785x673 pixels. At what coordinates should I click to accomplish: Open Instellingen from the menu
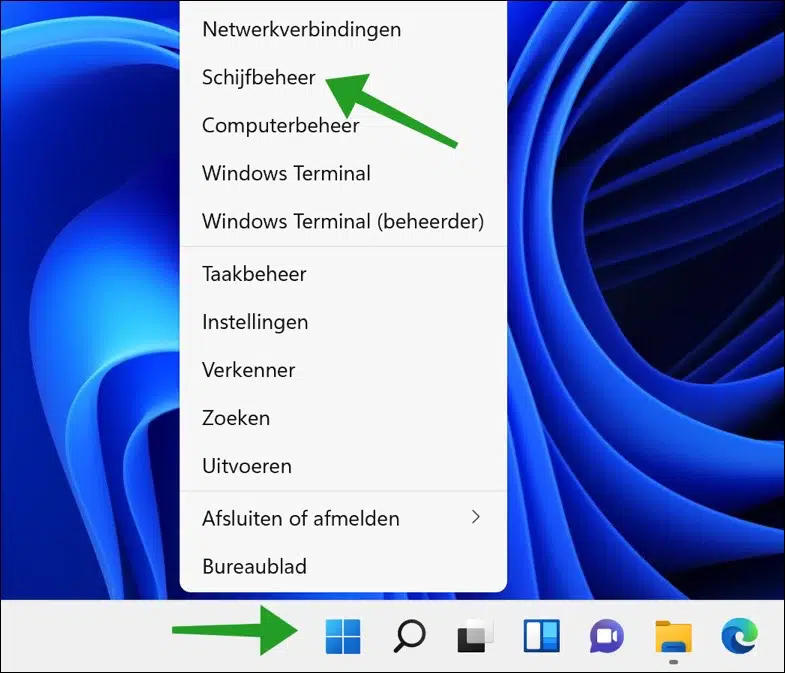click(x=343, y=322)
